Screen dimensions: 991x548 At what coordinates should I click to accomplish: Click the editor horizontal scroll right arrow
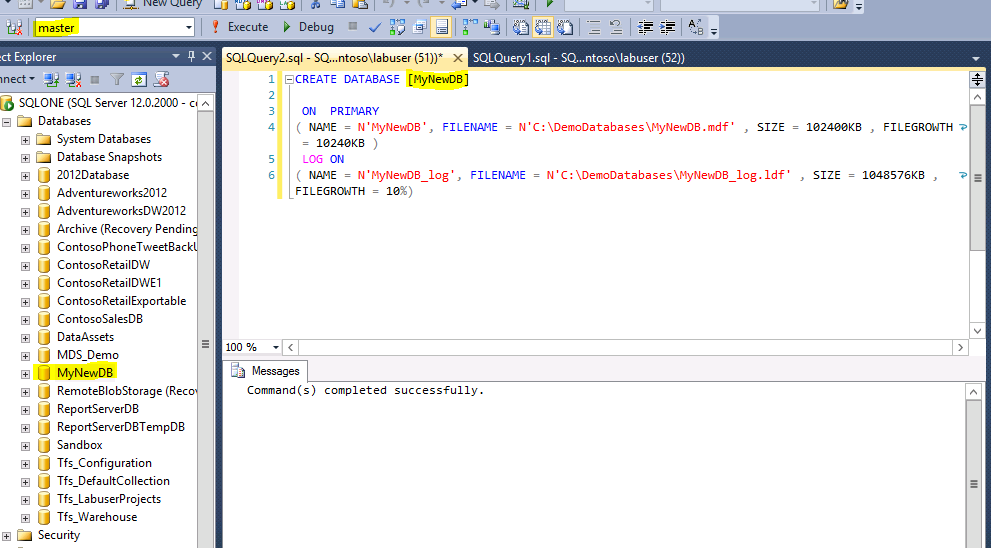961,347
